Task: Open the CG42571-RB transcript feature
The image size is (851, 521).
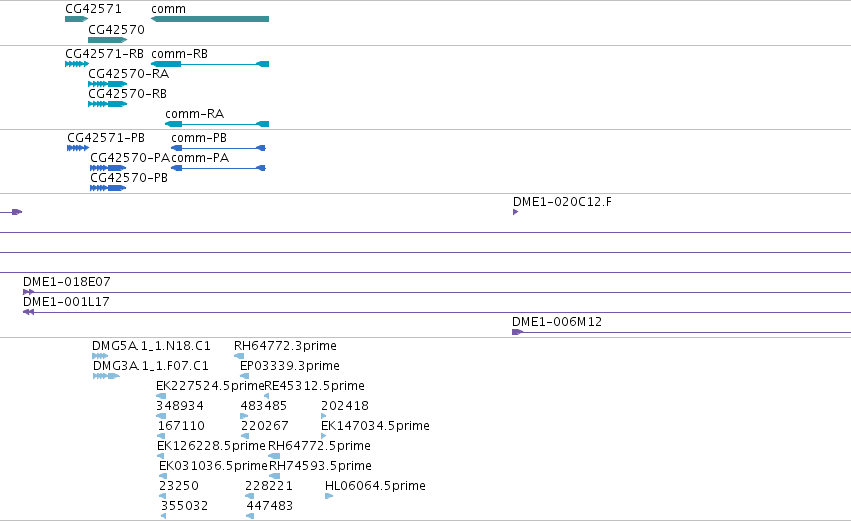Action: tap(77, 64)
